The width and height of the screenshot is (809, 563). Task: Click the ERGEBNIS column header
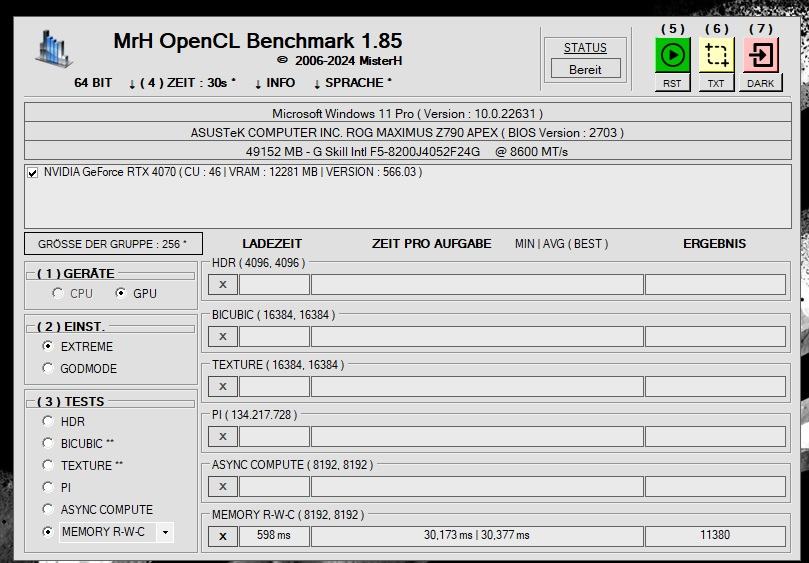coord(715,244)
